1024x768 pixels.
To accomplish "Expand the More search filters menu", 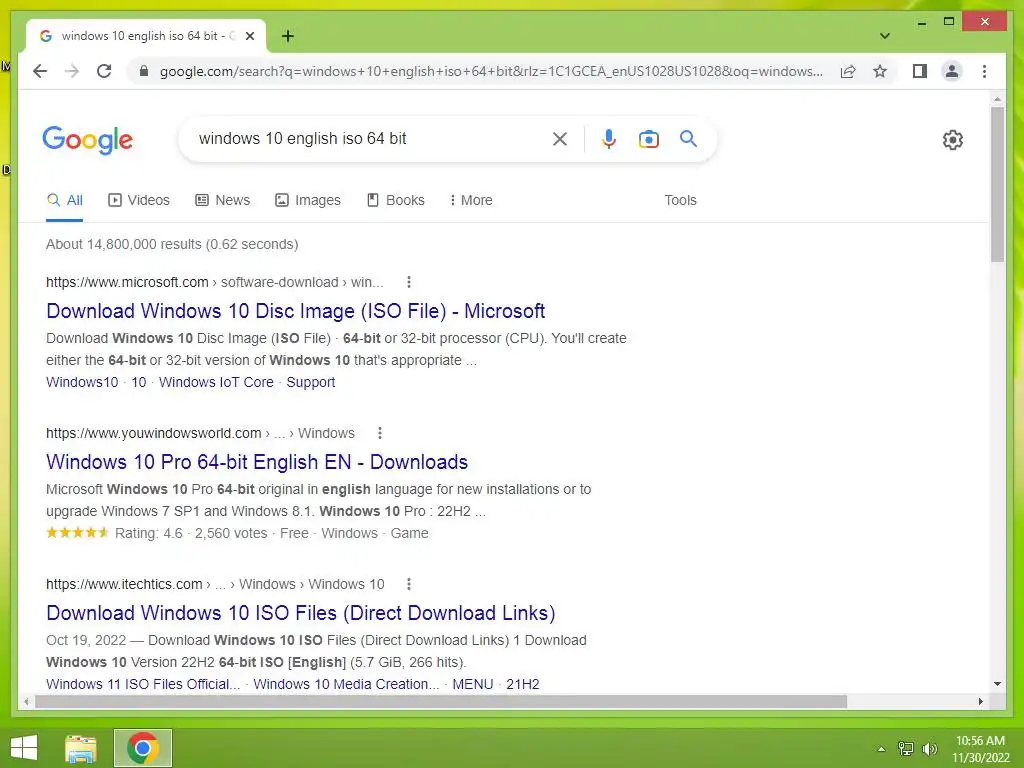I will point(470,200).
